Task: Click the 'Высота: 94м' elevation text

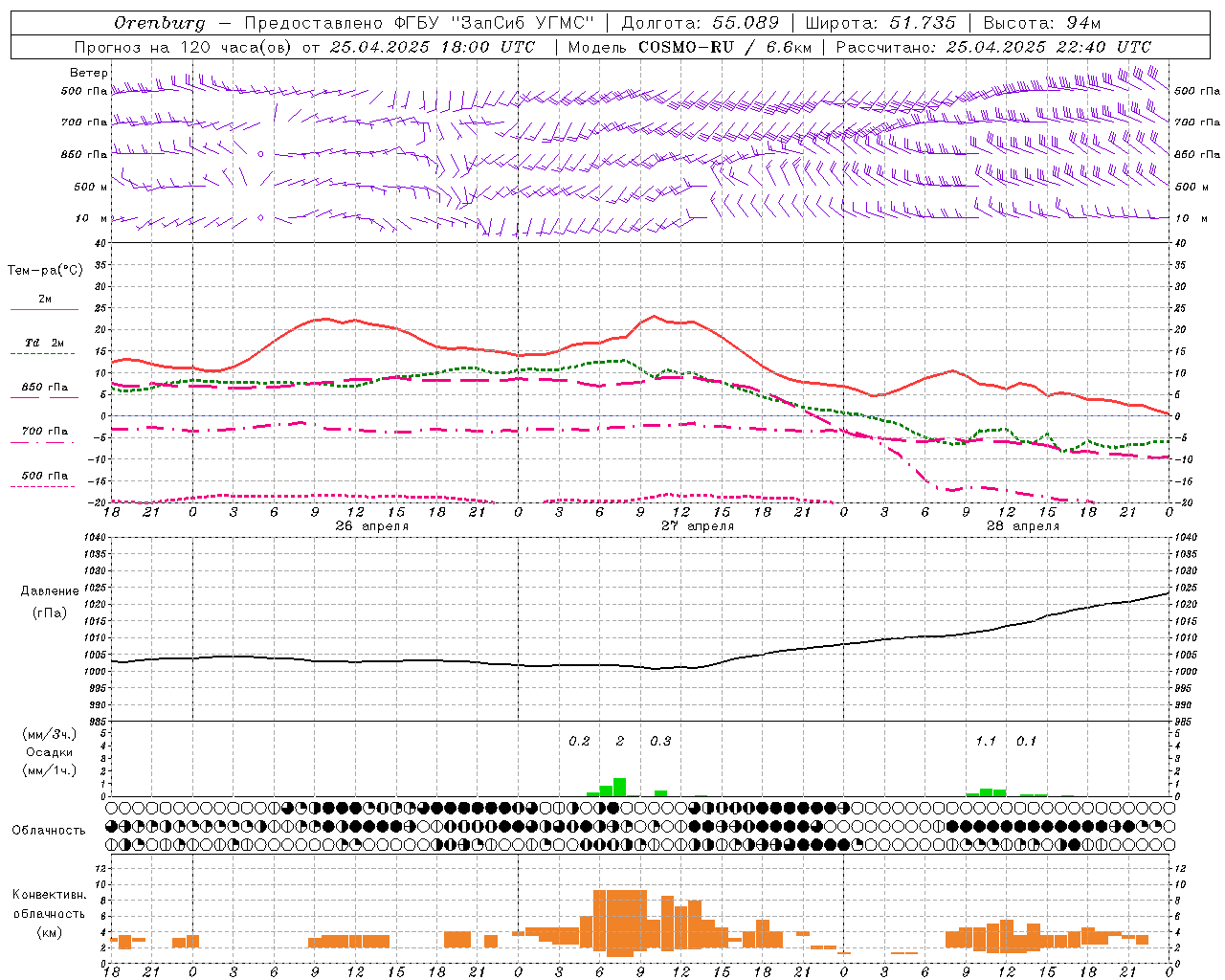Action: coord(1042,23)
